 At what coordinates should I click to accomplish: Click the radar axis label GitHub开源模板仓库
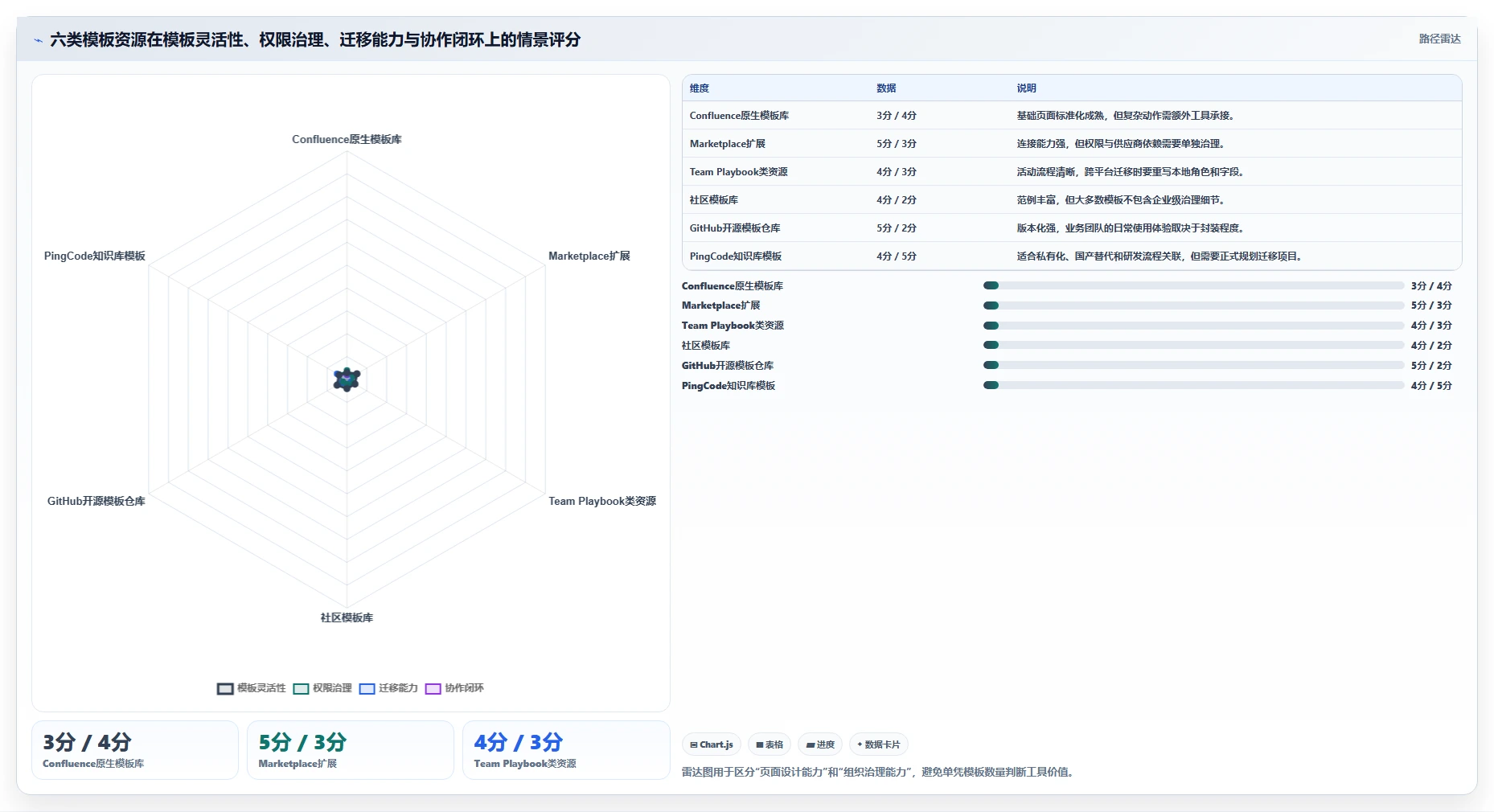(96, 501)
